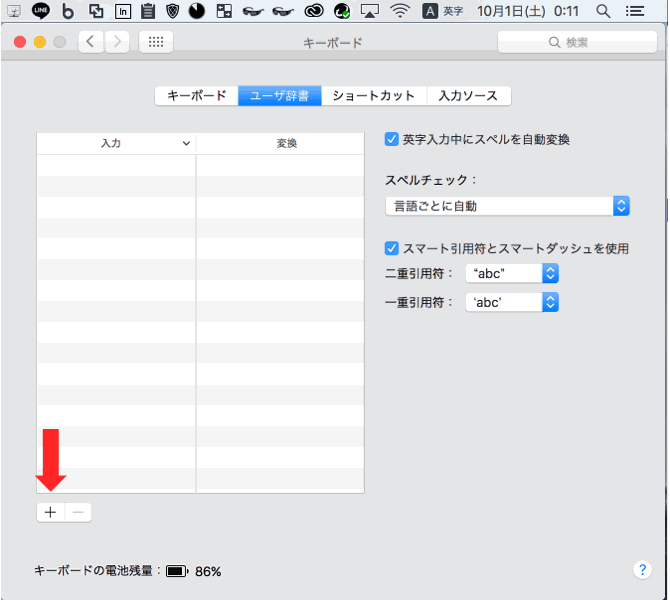This screenshot has height=600, width=670.
Task: Click the b-shaped menu bar icon
Action: point(68,11)
